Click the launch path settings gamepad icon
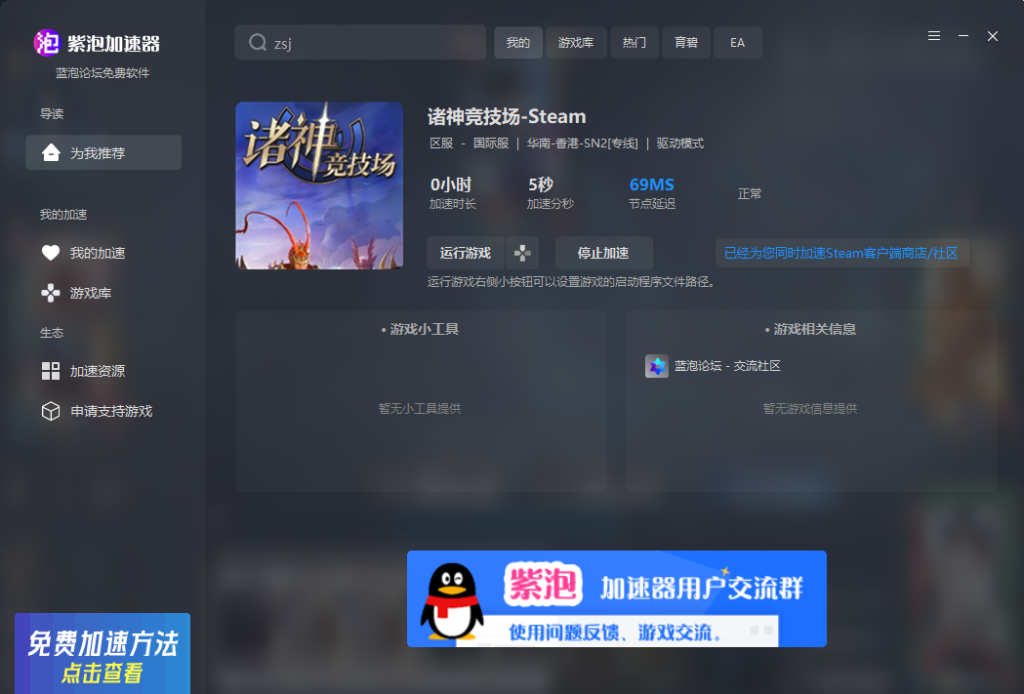Viewport: 1024px width, 694px height. pyautogui.click(x=522, y=253)
